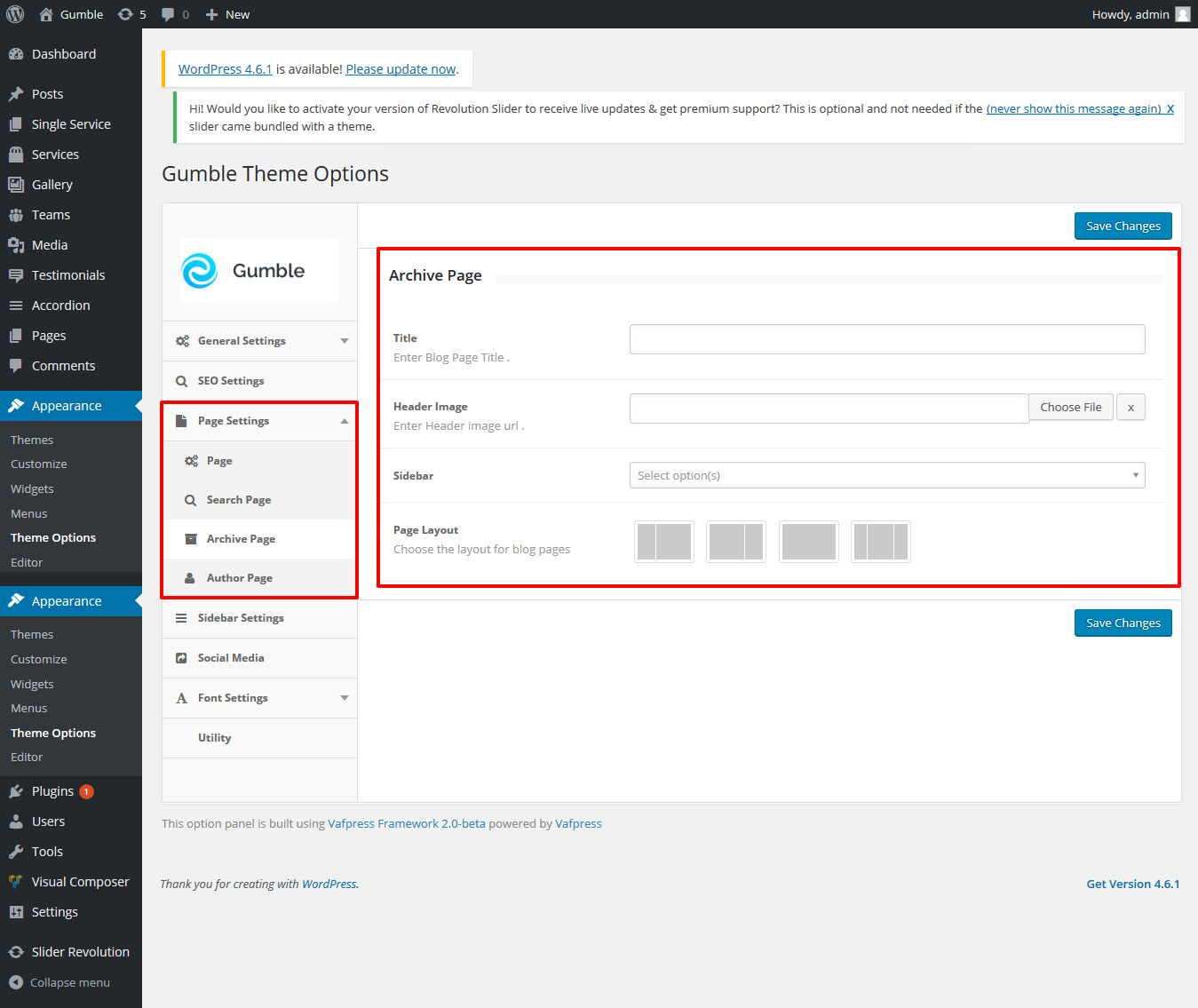This screenshot has height=1008, width=1198.
Task: Click into the Title input field
Action: point(886,339)
